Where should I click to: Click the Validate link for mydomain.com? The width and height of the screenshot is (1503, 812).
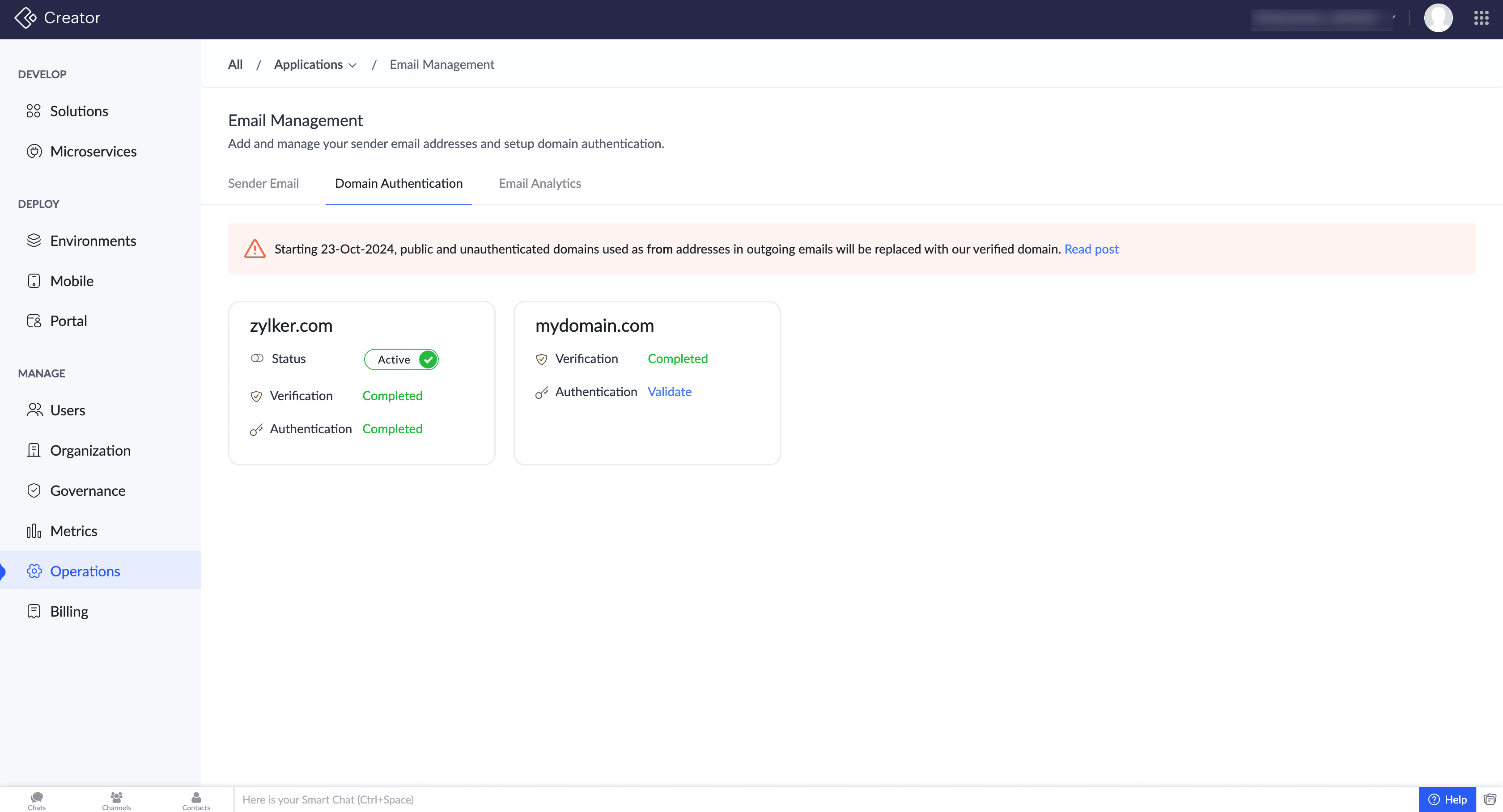(669, 391)
